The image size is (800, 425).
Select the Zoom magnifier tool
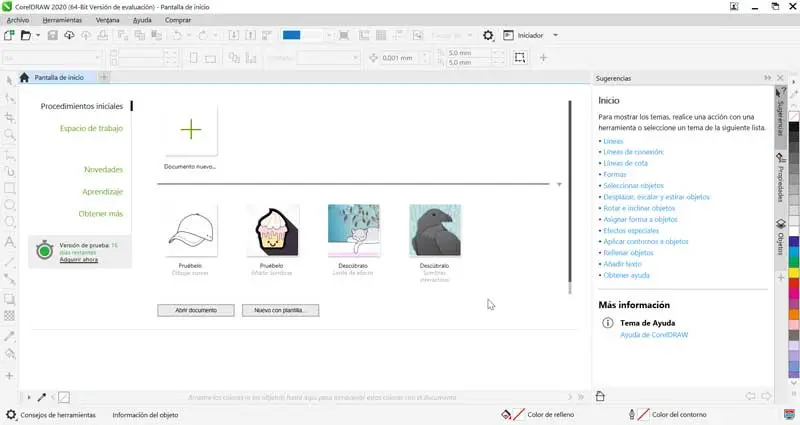pos(9,135)
